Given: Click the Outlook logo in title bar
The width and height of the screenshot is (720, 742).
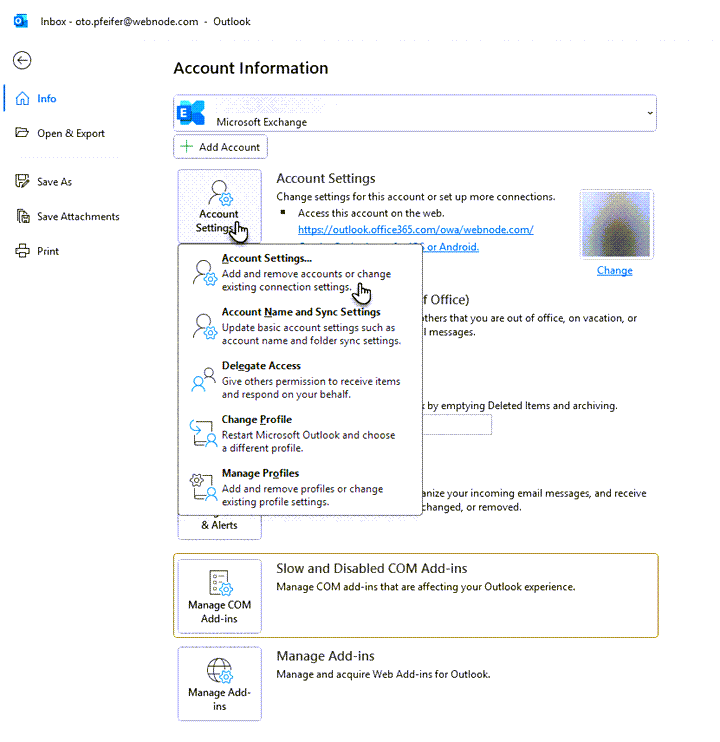Looking at the screenshot, I should click(x=21, y=21).
